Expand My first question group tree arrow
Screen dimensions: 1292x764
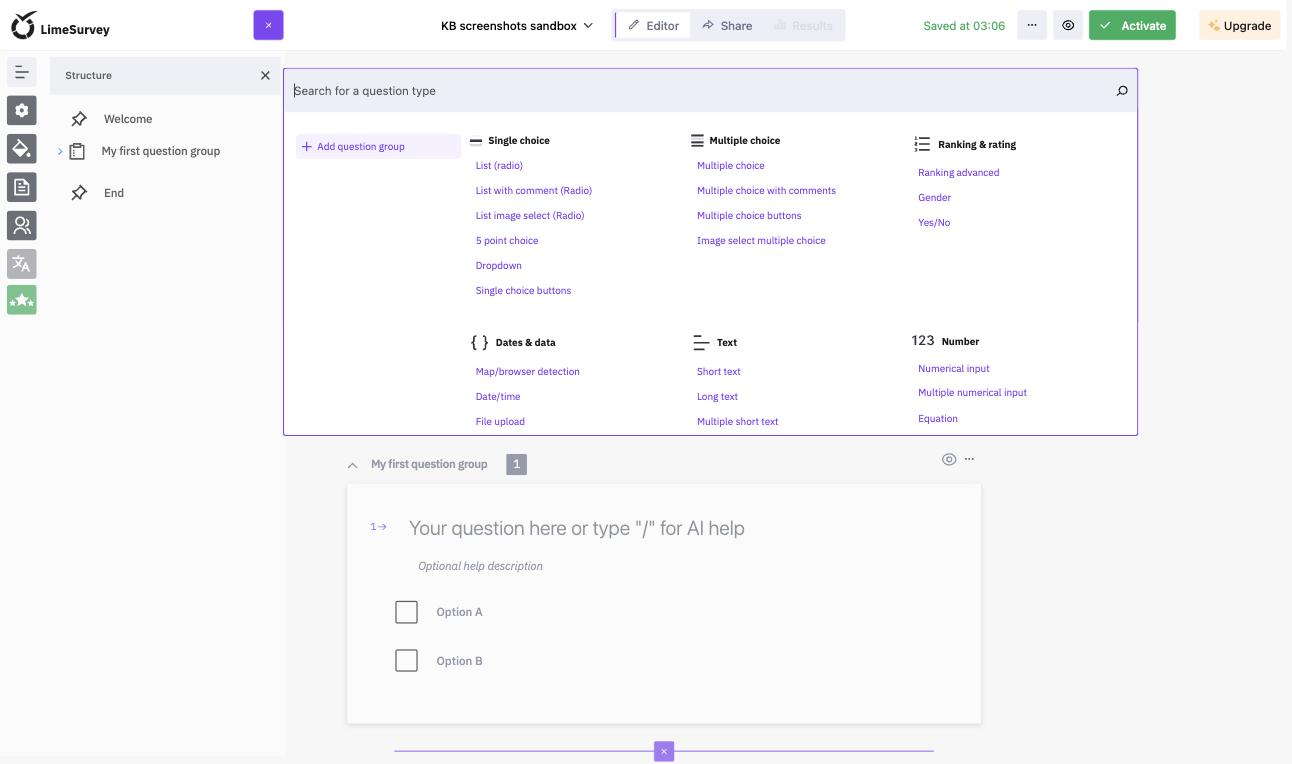(60, 151)
